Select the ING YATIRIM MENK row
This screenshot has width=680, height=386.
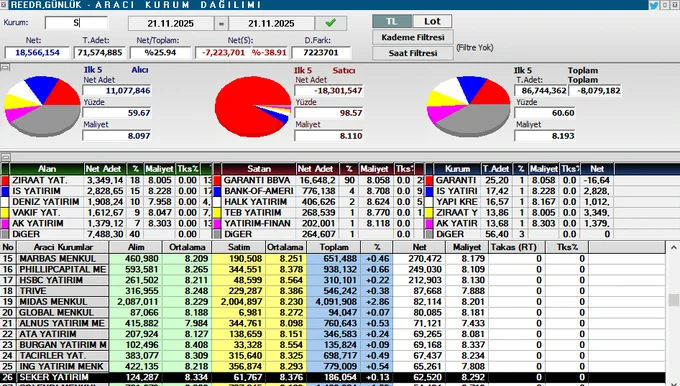tap(333, 366)
